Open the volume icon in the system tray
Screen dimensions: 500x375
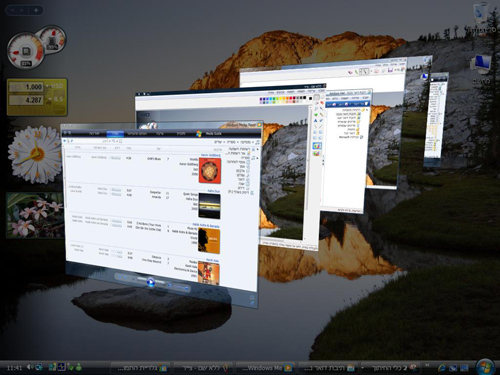[29, 367]
